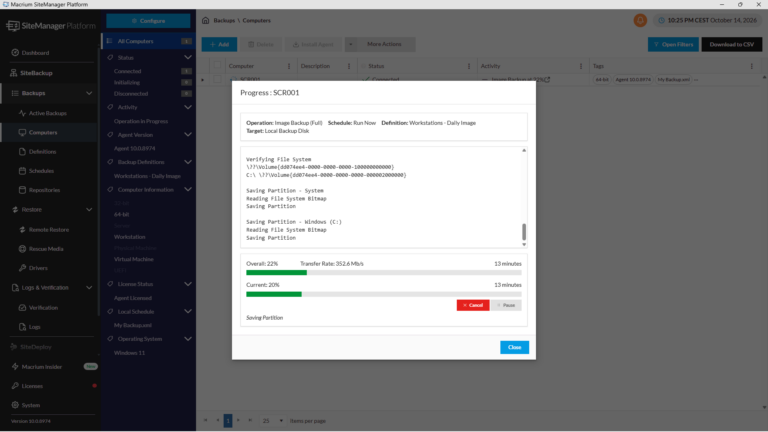Viewport: 768px width, 432px height.
Task: Pause the running backup
Action: 506,305
